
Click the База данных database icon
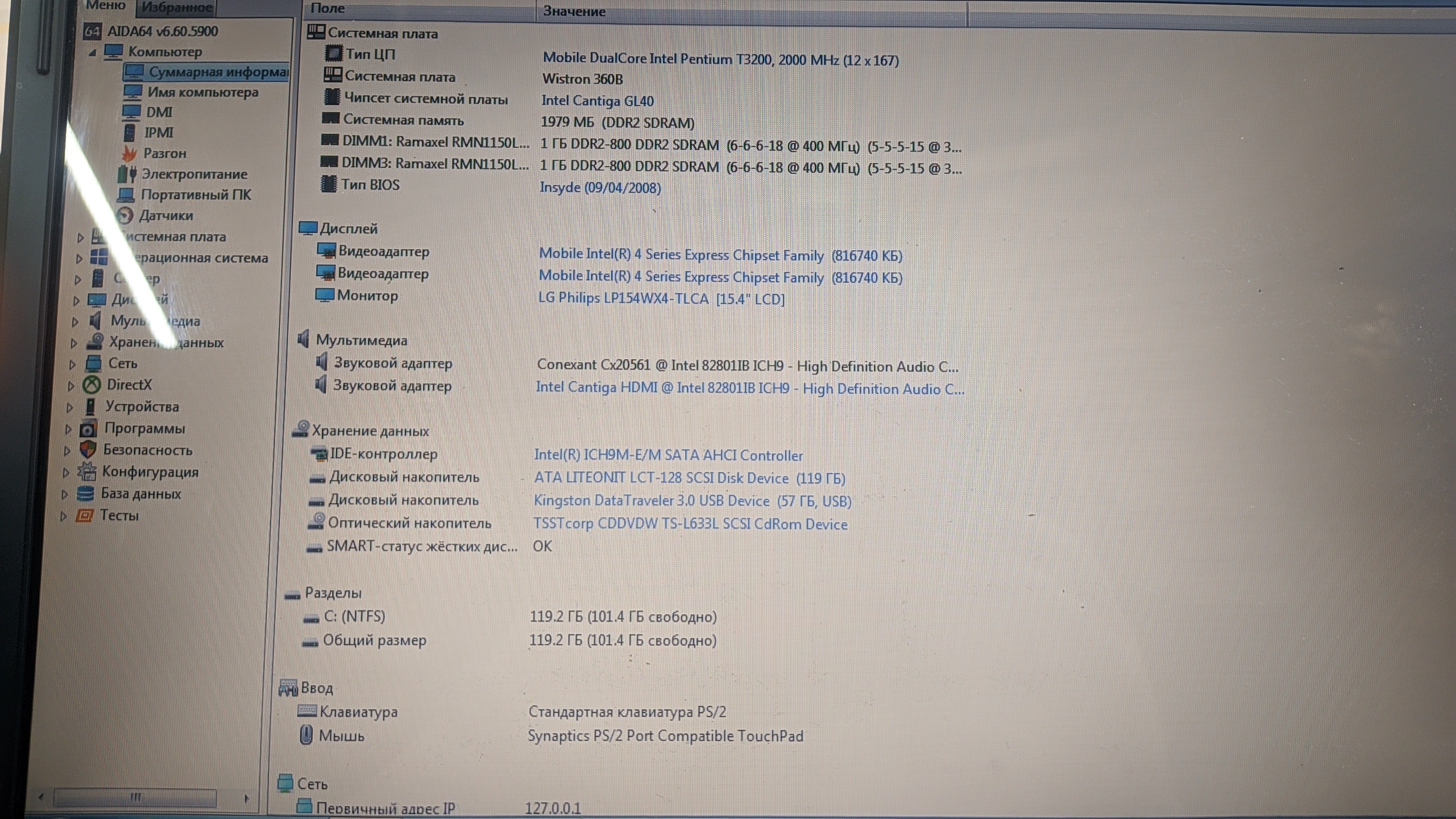[x=86, y=493]
